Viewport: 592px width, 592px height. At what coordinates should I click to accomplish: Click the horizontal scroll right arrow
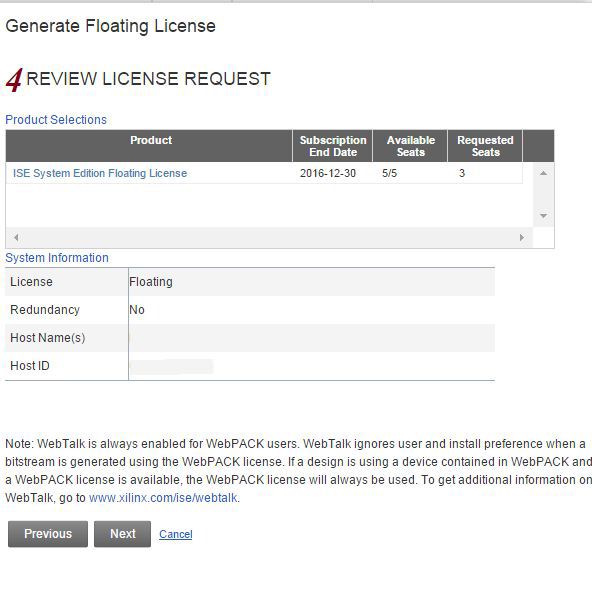pos(522,237)
